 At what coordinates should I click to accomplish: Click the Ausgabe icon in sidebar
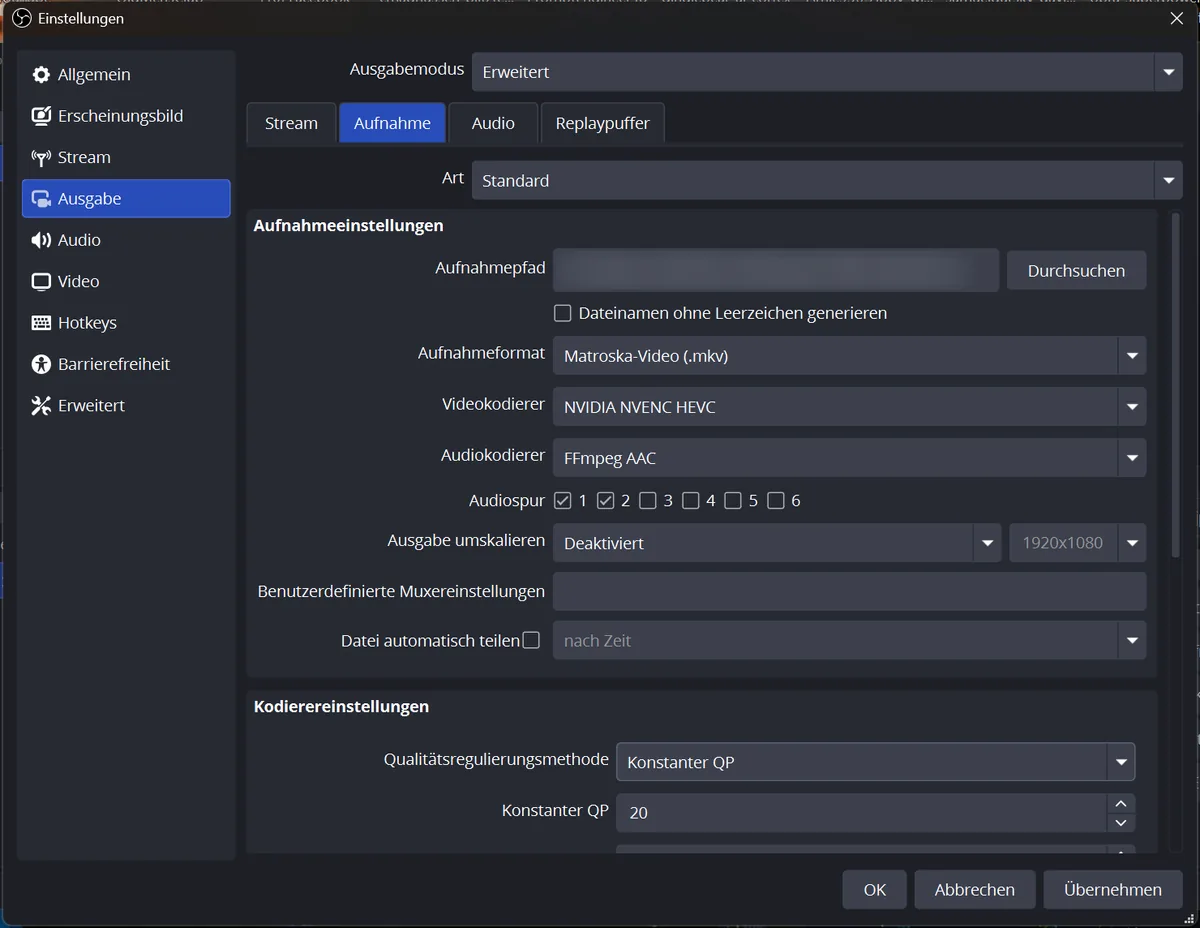[x=41, y=199]
